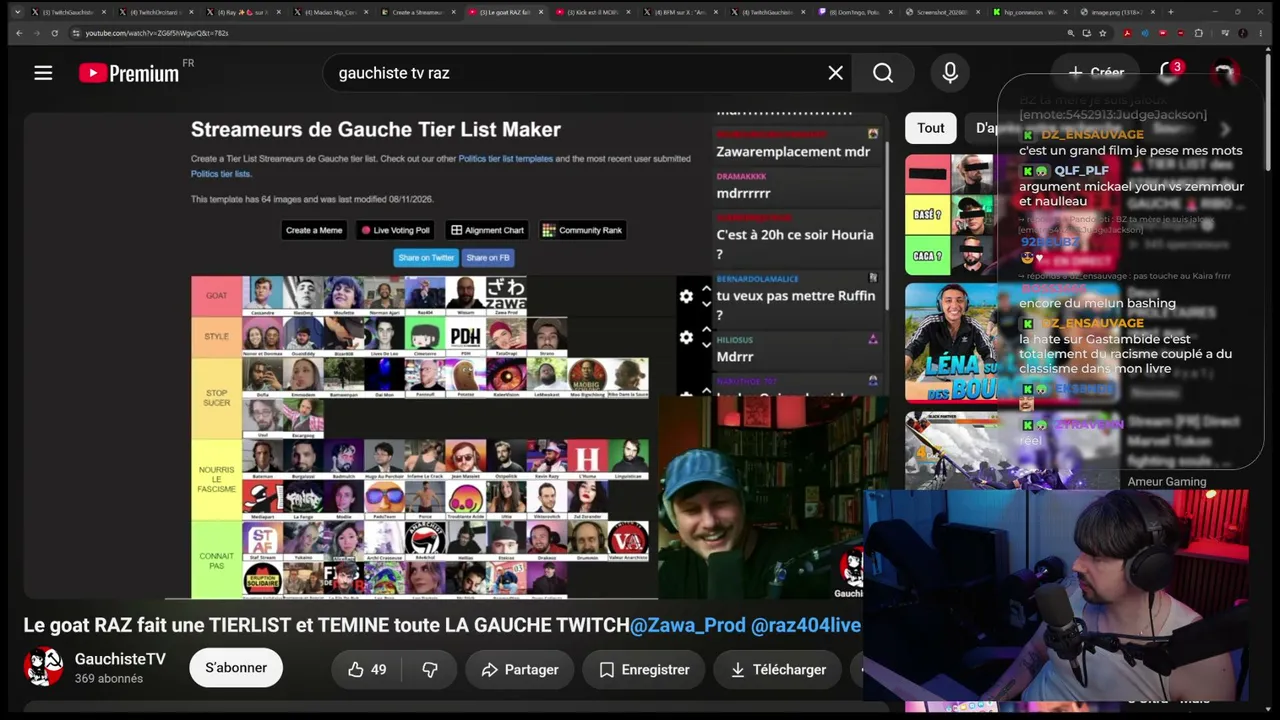Open the BASÉ / CACA tier list thumbnail
This screenshot has height=720, width=1280.
click(x=950, y=214)
